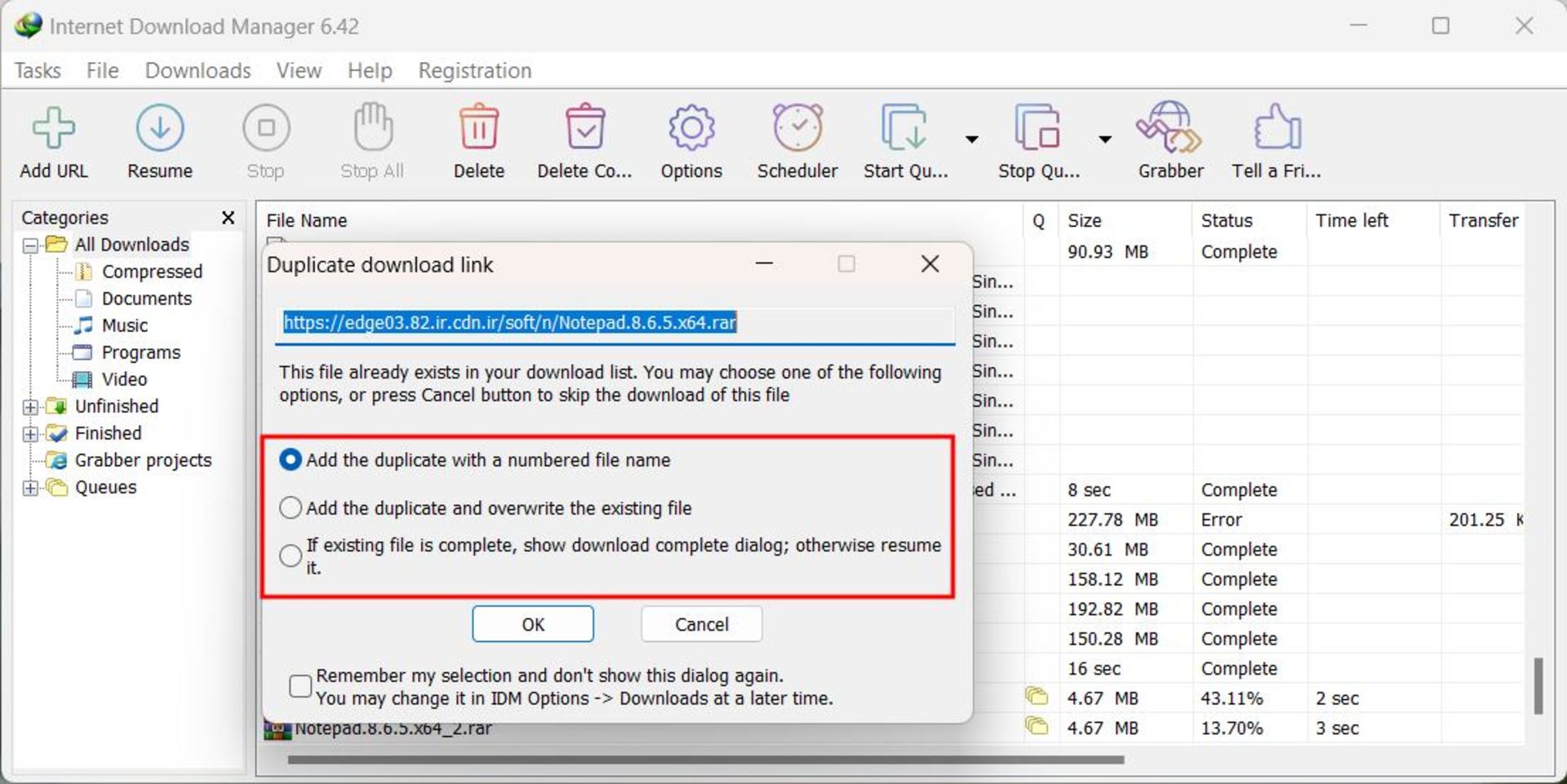Image resolution: width=1567 pixels, height=784 pixels.
Task: Click the Error status cell
Action: (x=1222, y=520)
